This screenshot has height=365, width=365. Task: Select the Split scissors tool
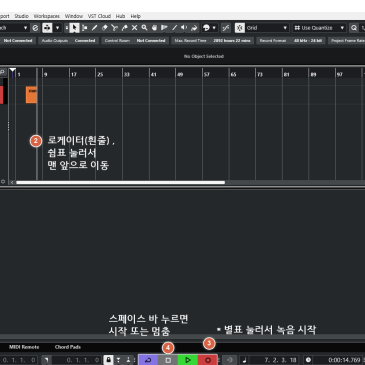114,28
